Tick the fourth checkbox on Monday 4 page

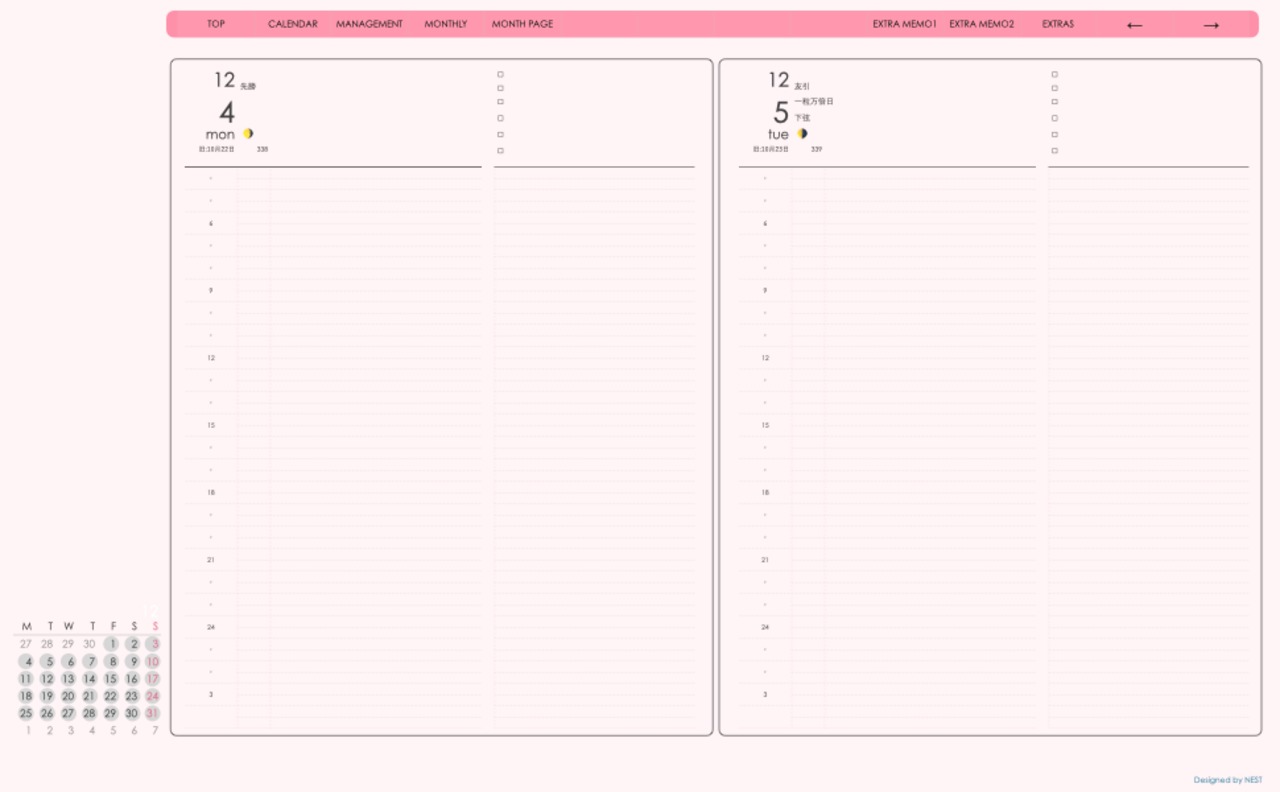point(500,118)
